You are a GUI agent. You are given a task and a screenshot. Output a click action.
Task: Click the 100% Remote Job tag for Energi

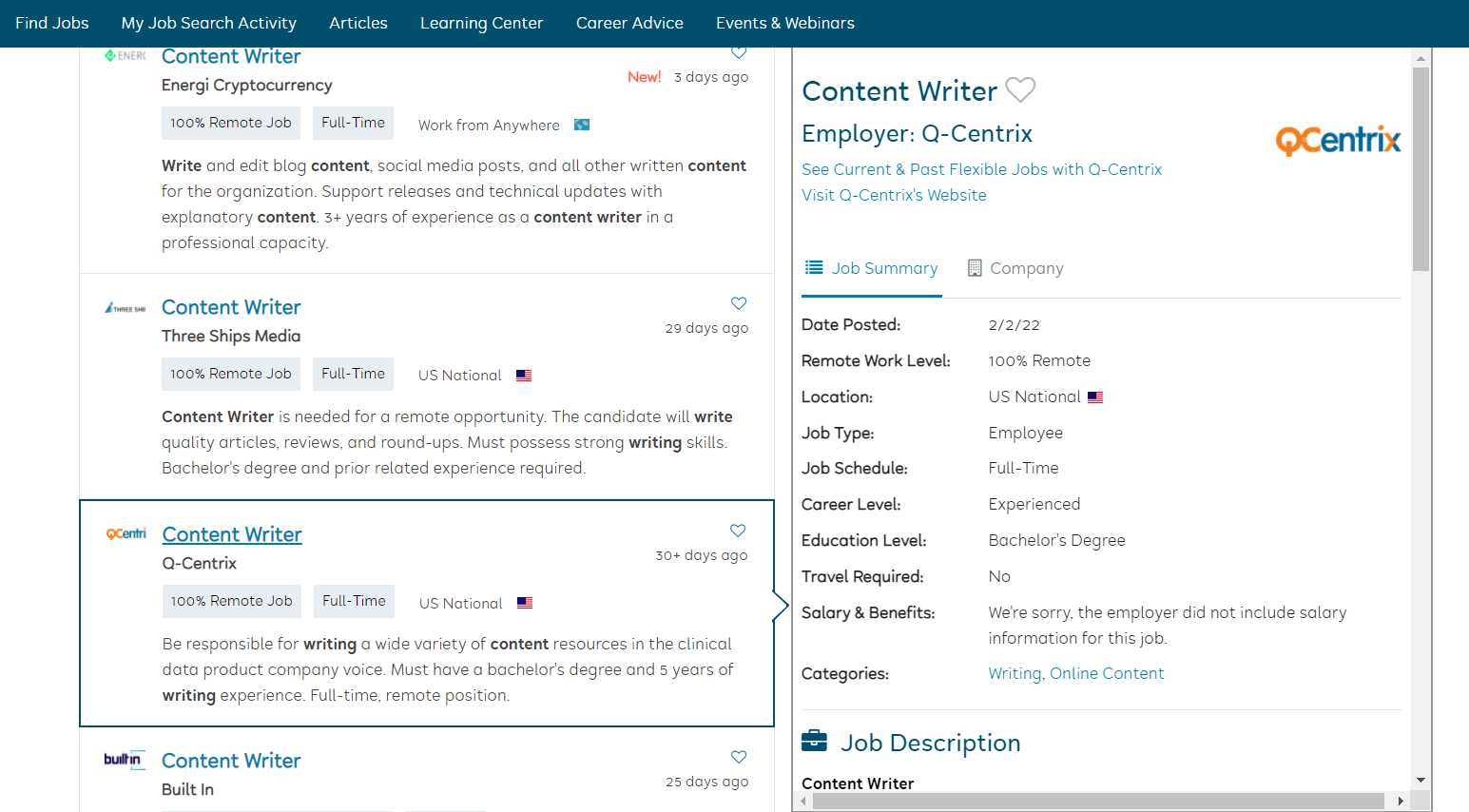pyautogui.click(x=231, y=123)
